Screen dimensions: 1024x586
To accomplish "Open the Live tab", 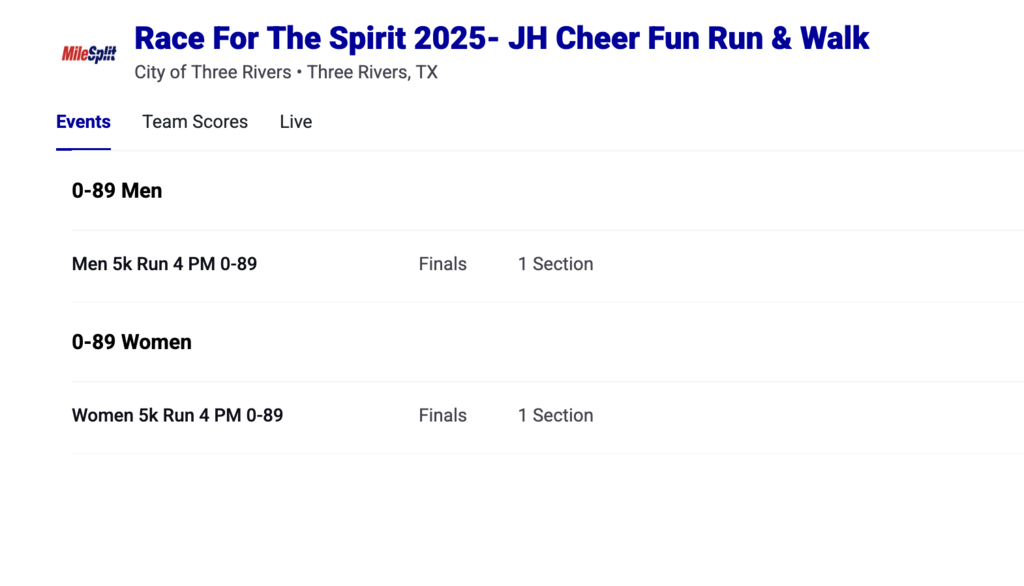I will (x=296, y=122).
